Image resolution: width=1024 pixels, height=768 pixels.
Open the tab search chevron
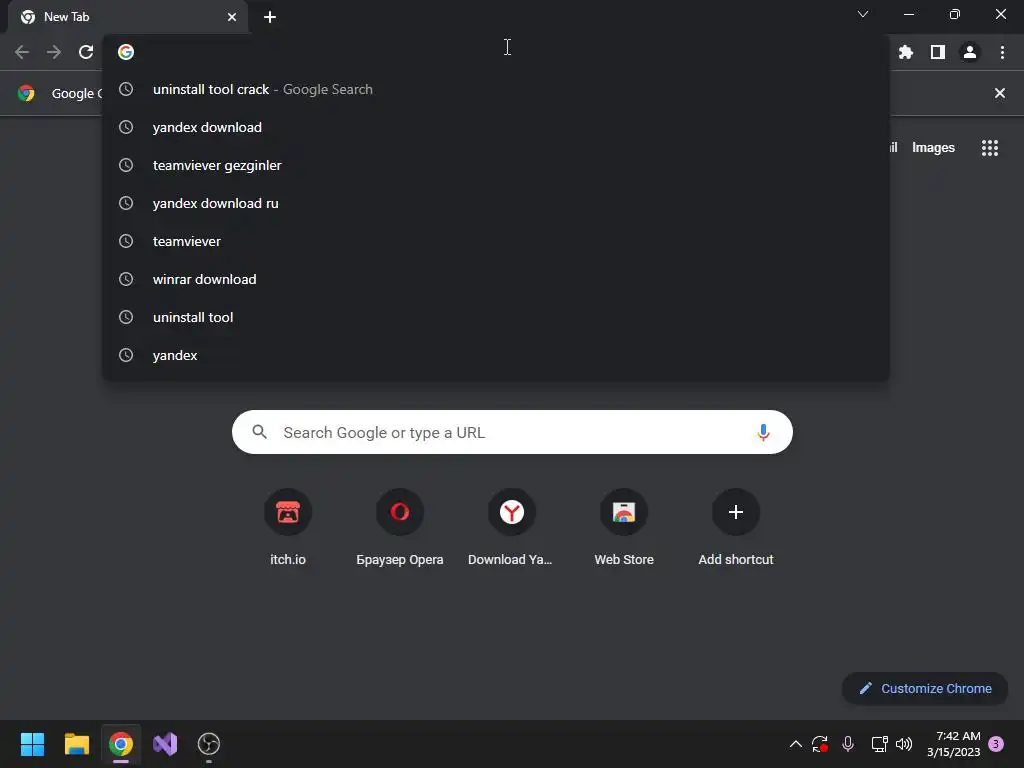click(x=863, y=14)
